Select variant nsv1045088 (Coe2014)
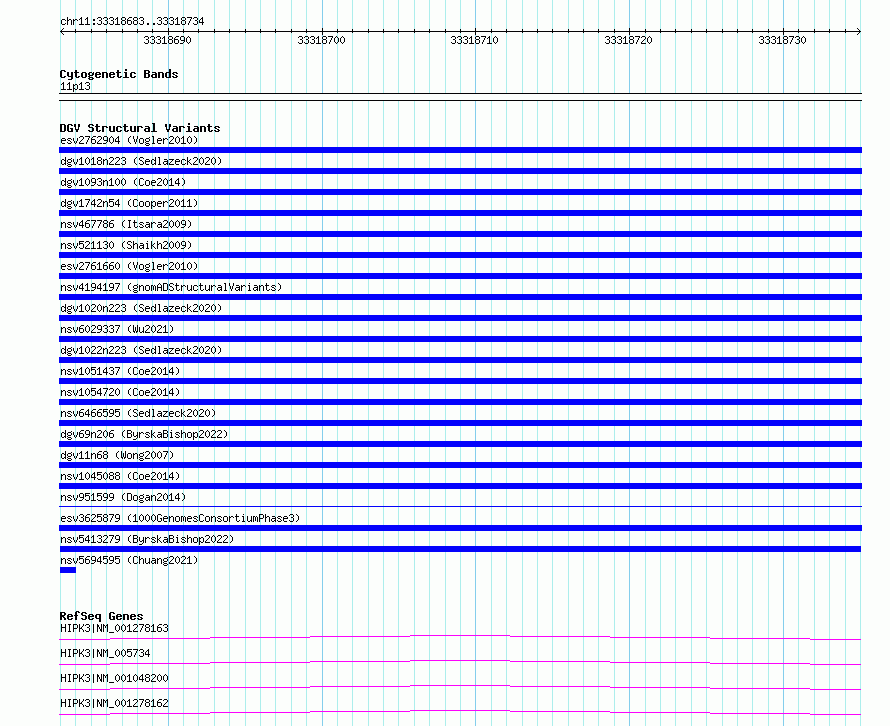 [x=120, y=476]
